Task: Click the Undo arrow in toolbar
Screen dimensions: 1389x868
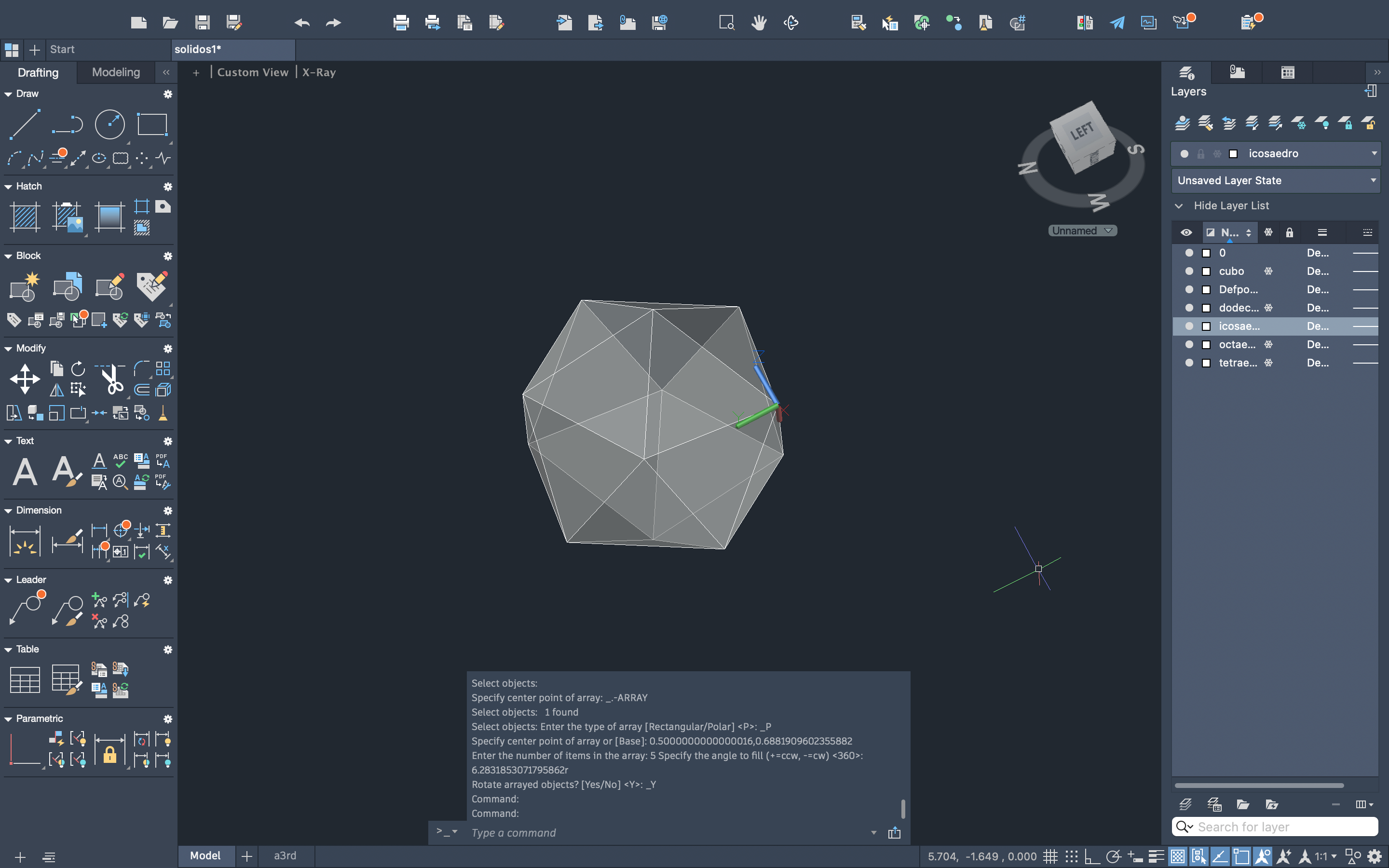Action: pos(302,23)
